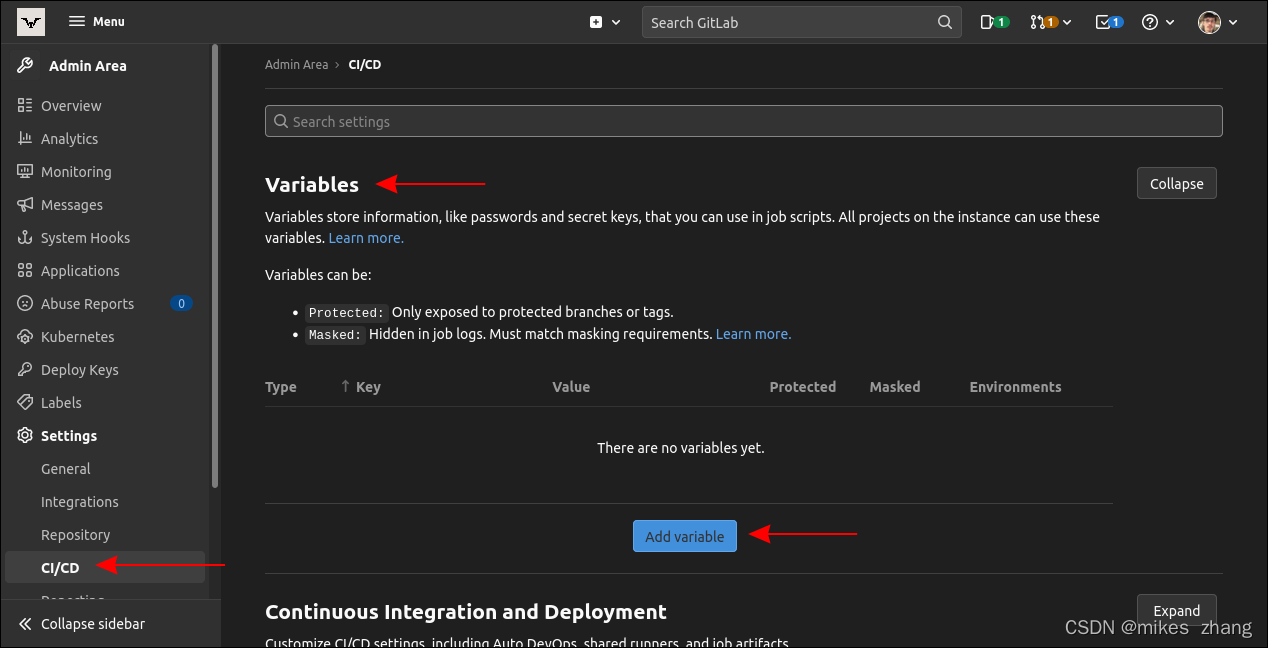Screen dimensions: 1268x648
Task: Open the Labels section in sidebar
Action: 62,402
